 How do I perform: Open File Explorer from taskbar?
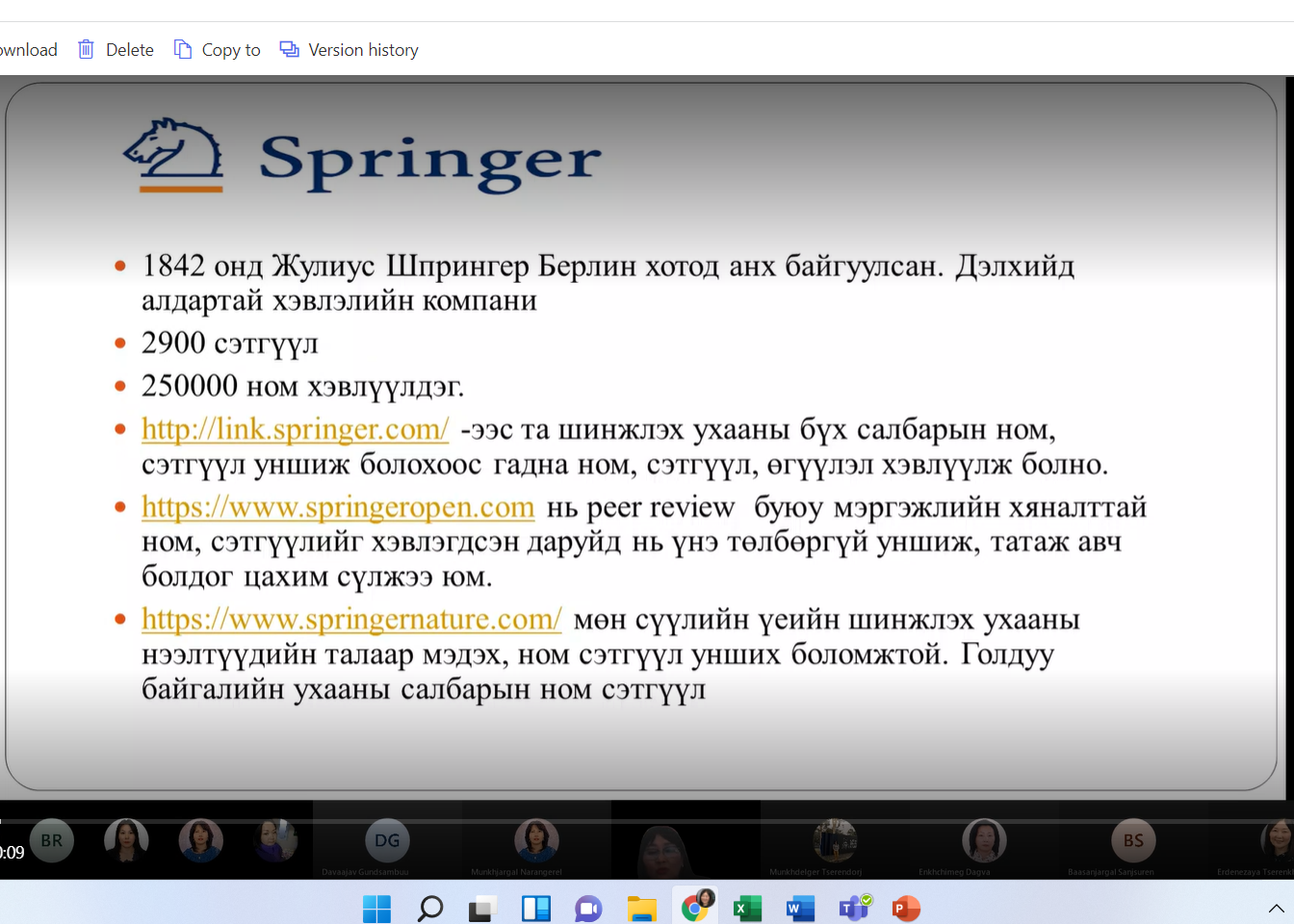(641, 909)
